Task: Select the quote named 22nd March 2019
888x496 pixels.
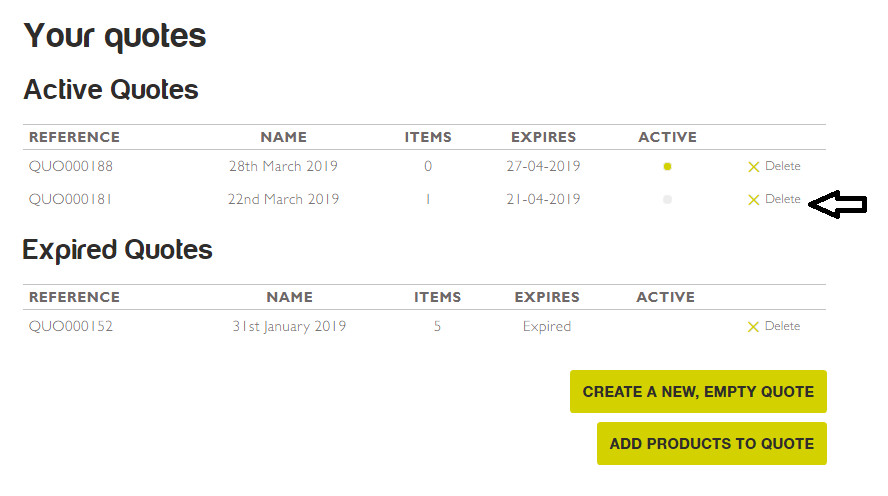Action: (x=283, y=199)
